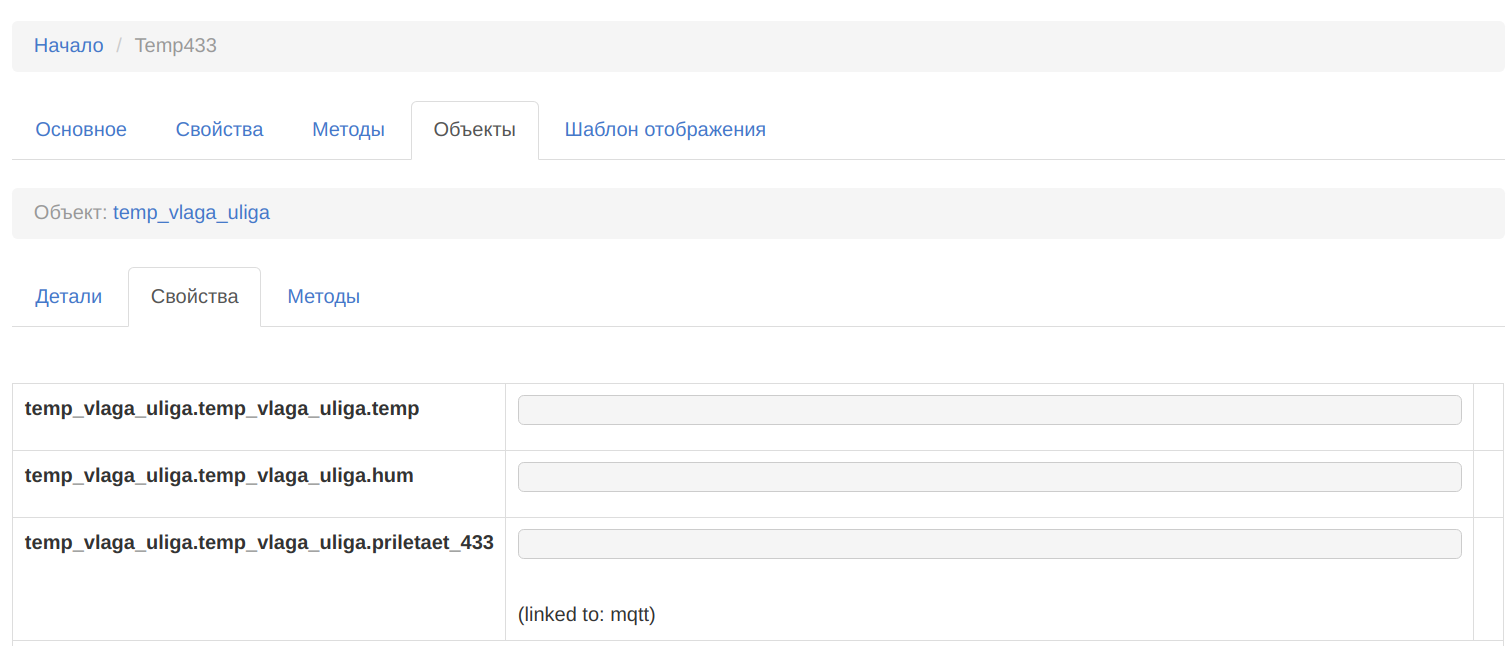
Task: Select the Объекты tab
Action: click(474, 130)
